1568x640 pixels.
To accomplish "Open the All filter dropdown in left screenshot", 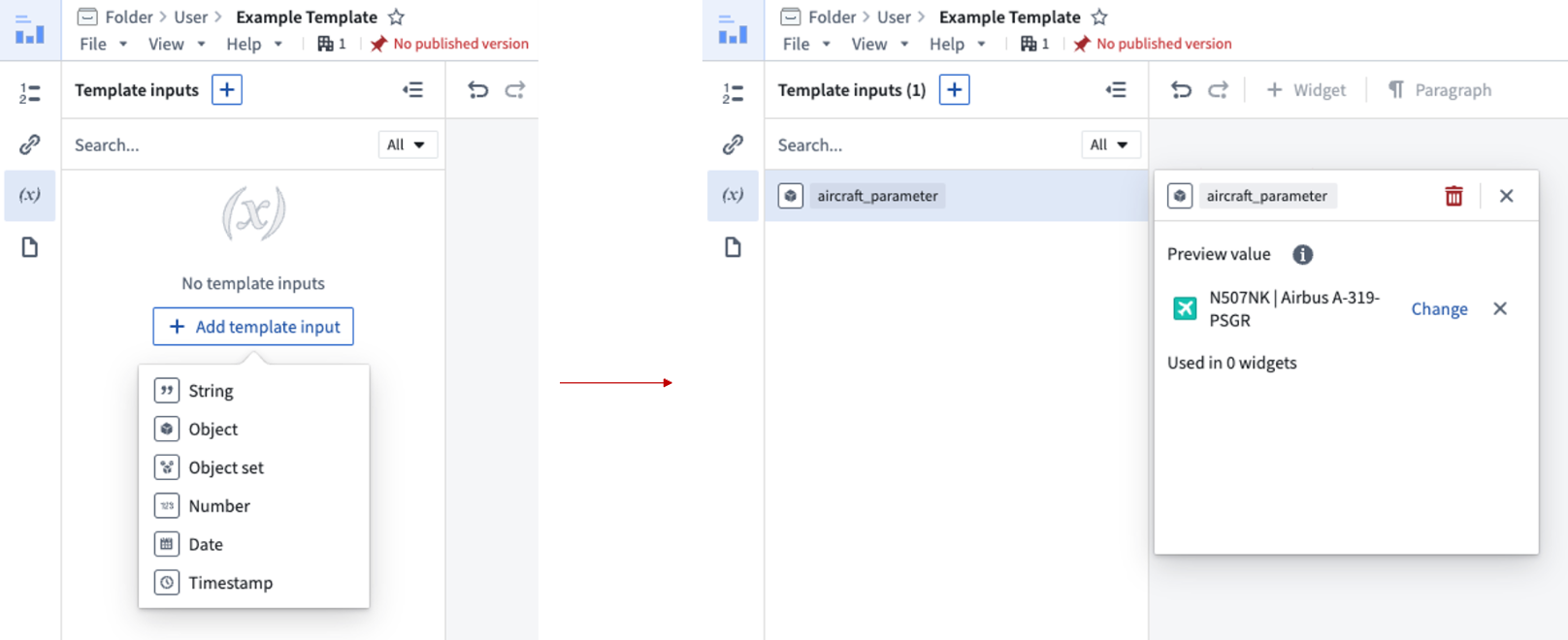I will [407, 144].
